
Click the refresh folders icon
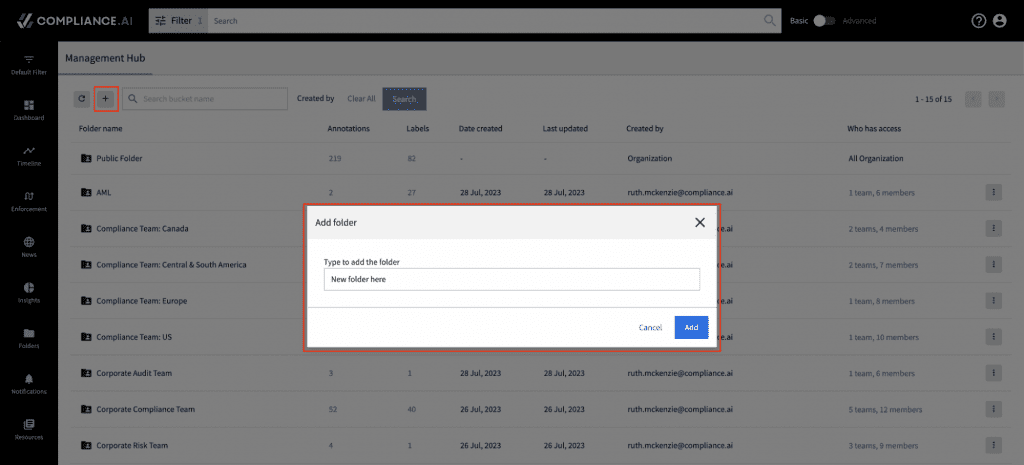point(82,99)
